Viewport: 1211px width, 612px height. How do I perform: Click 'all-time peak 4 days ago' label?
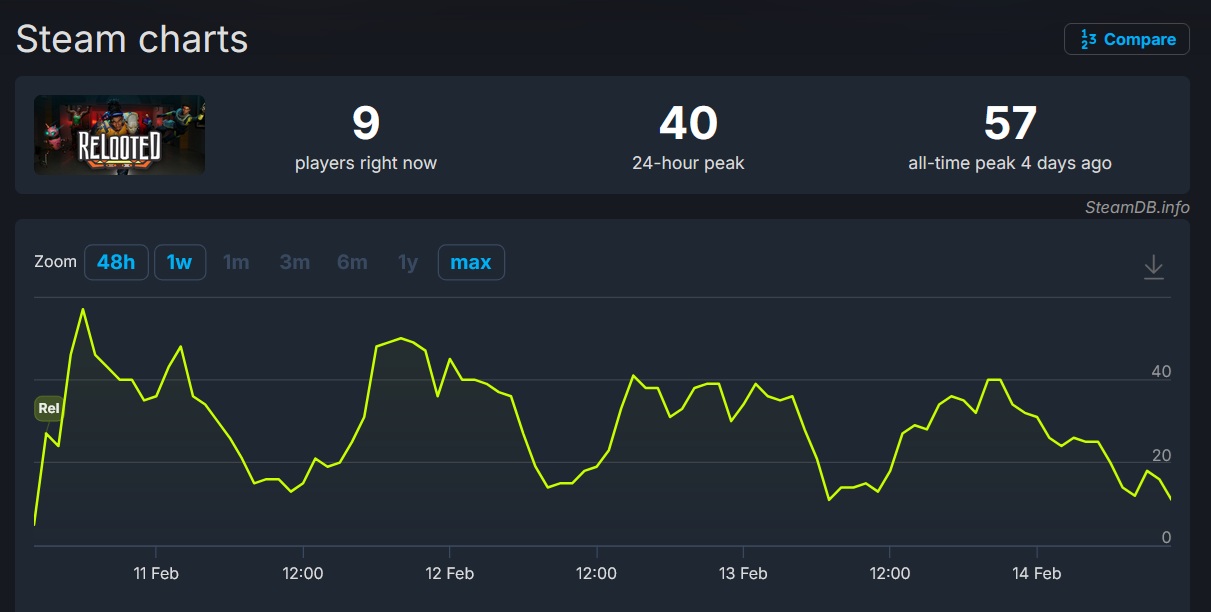(x=1010, y=163)
